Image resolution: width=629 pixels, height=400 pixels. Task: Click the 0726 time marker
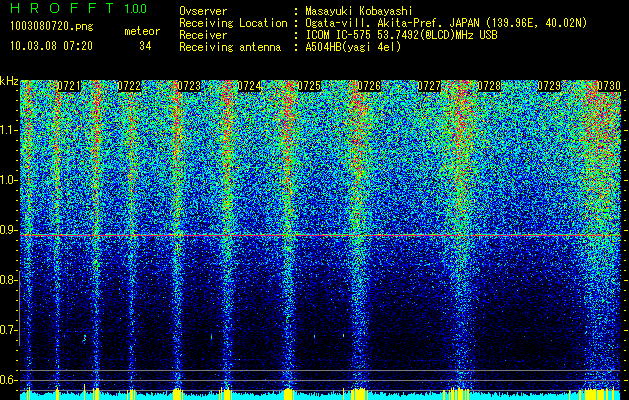tap(369, 86)
